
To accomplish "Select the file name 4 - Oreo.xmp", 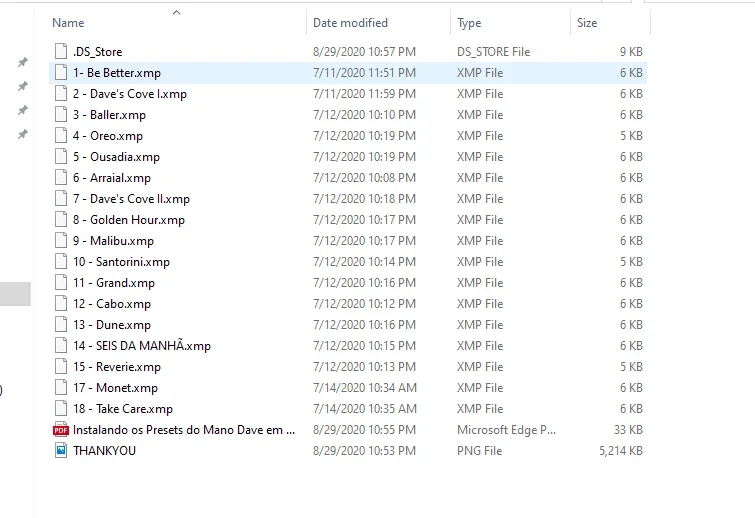I will pos(107,136).
